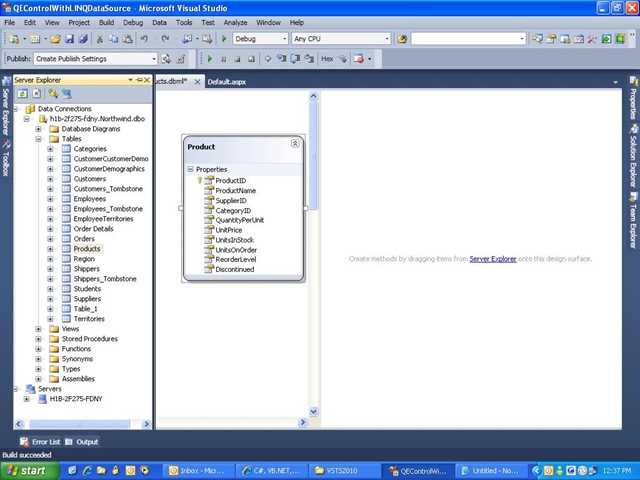Open the Output panel
Image resolution: width=640 pixels, height=480 pixels.
(82, 442)
